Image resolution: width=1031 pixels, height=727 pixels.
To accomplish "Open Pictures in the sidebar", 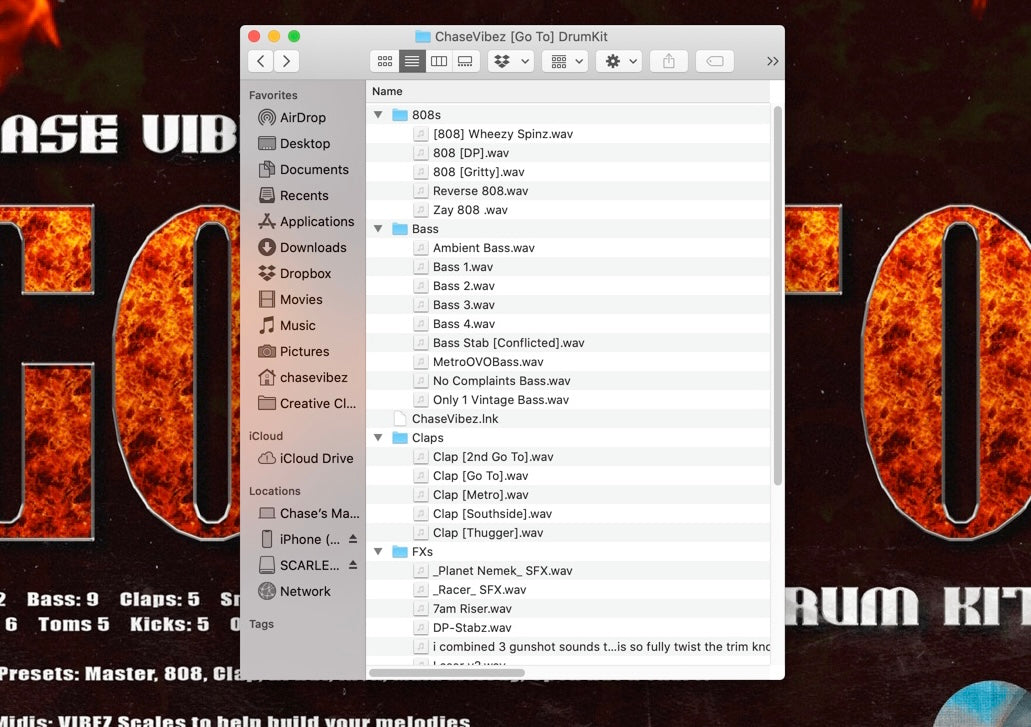I will (293, 351).
